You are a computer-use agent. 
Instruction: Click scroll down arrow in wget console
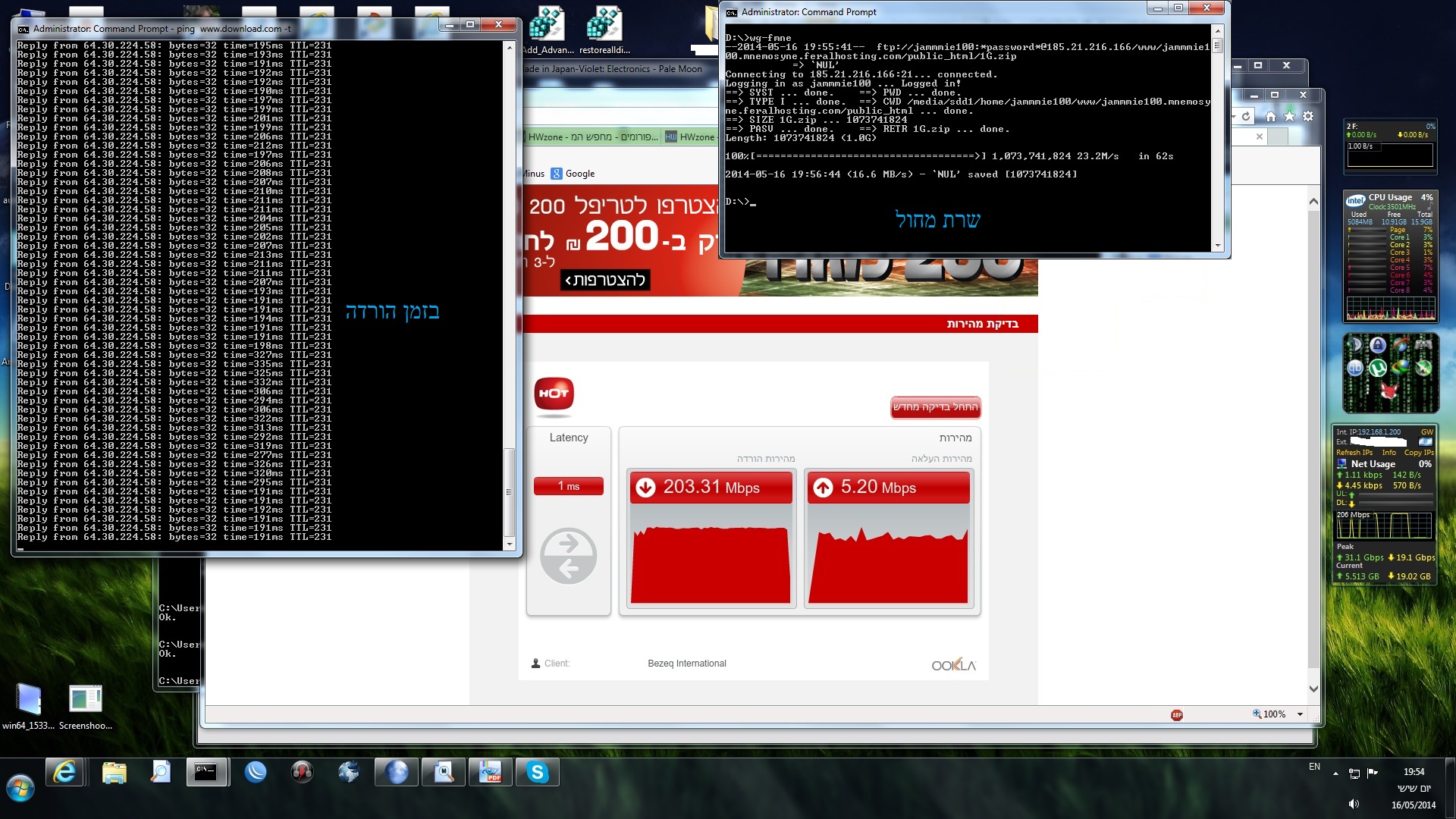[x=1218, y=245]
